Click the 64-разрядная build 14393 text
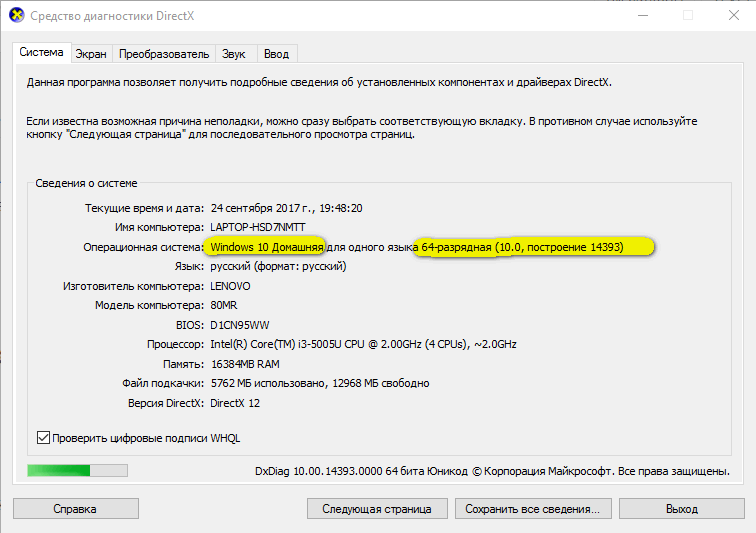The height and width of the screenshot is (533, 756). click(x=522, y=247)
